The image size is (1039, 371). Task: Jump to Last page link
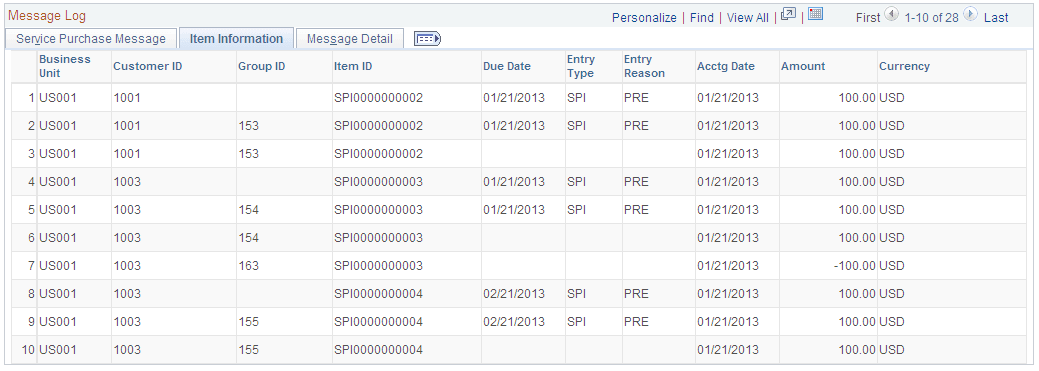996,18
